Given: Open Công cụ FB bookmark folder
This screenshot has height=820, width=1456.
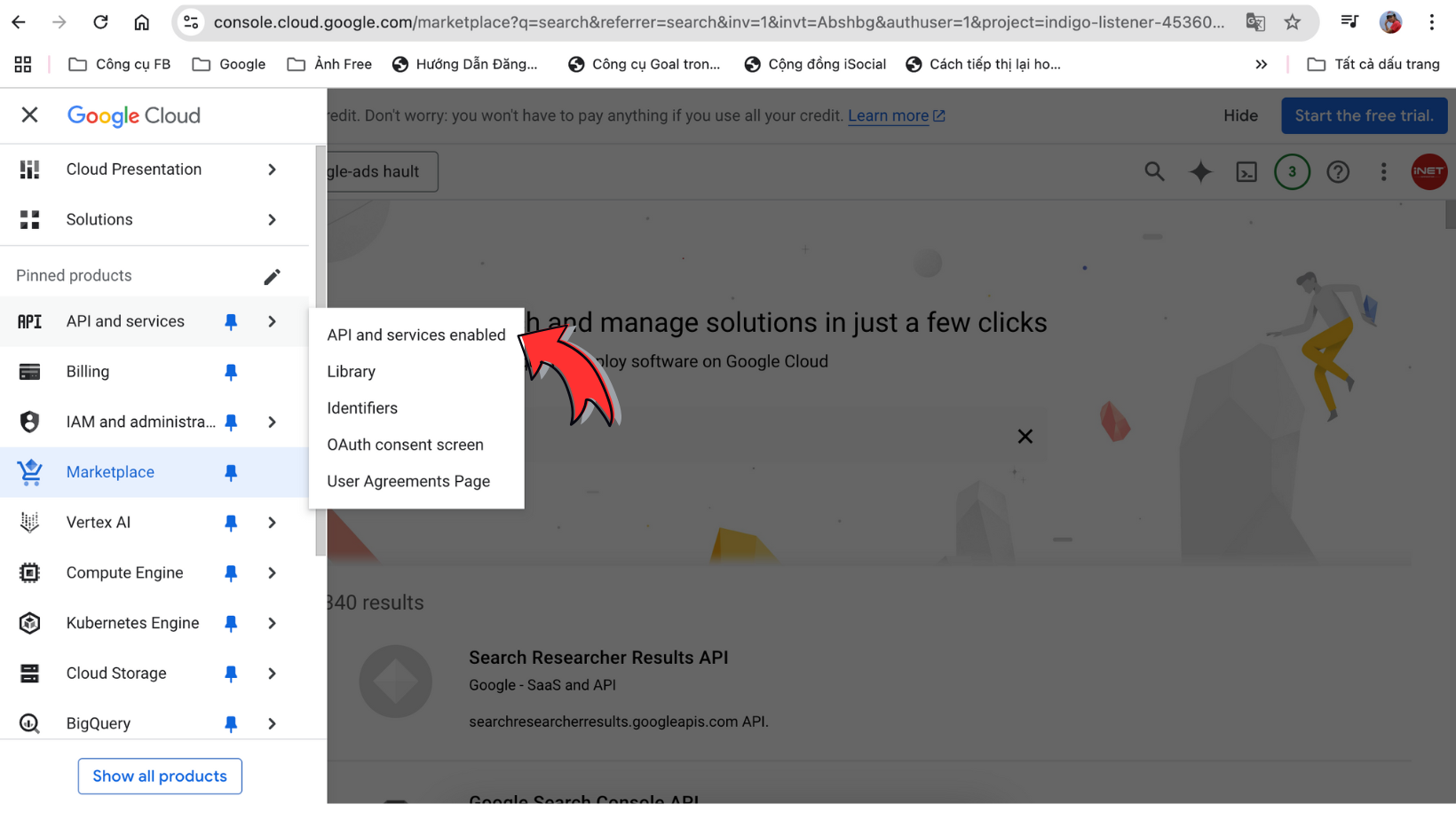Looking at the screenshot, I should point(120,64).
